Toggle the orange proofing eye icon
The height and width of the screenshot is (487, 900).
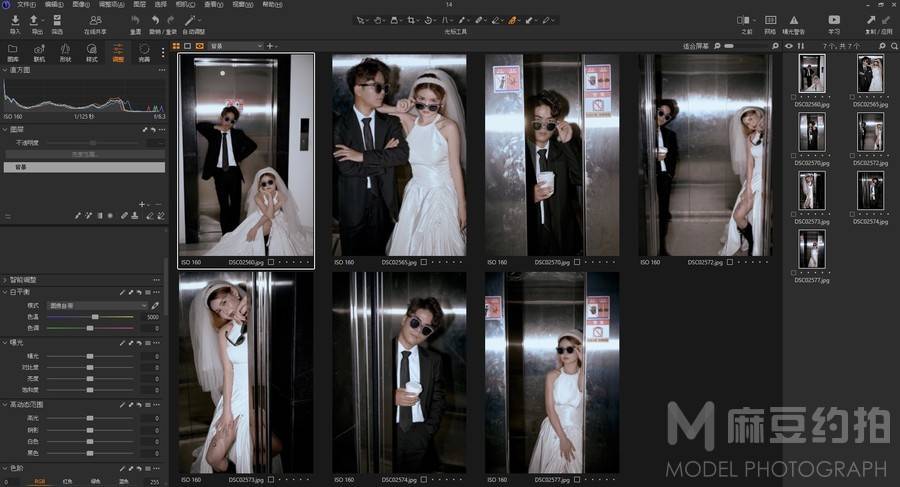coord(200,46)
